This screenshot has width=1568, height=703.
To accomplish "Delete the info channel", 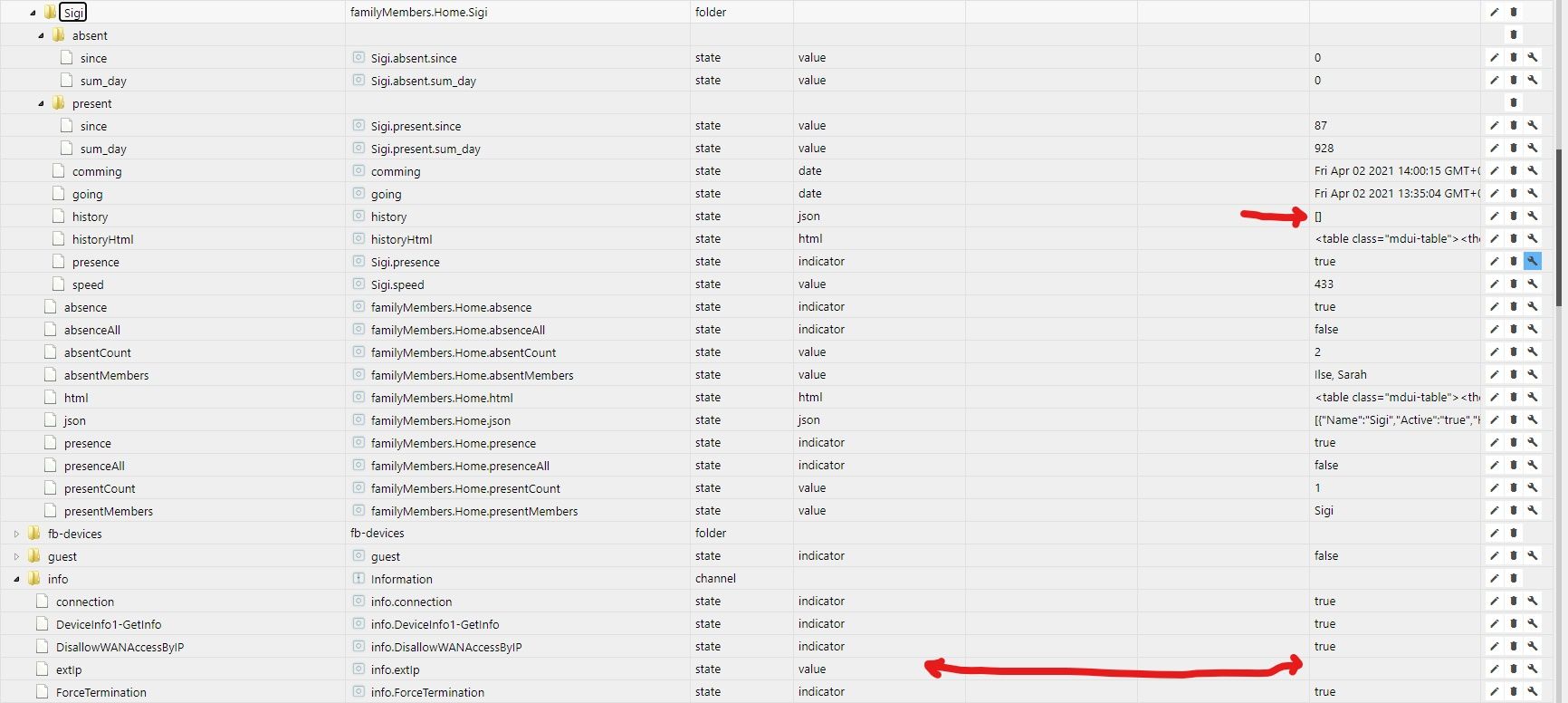I will pyautogui.click(x=1514, y=579).
